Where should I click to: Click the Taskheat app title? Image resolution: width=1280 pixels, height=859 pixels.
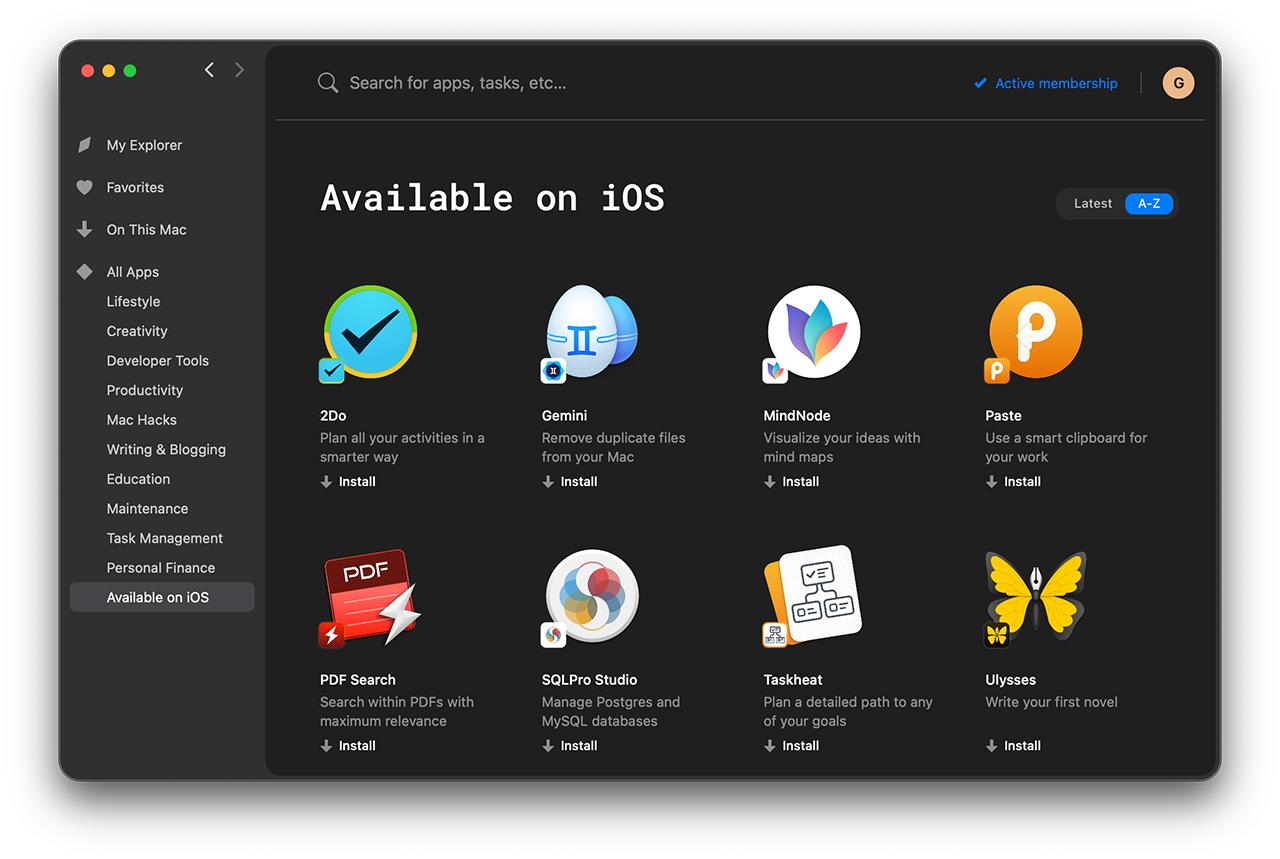click(x=794, y=680)
